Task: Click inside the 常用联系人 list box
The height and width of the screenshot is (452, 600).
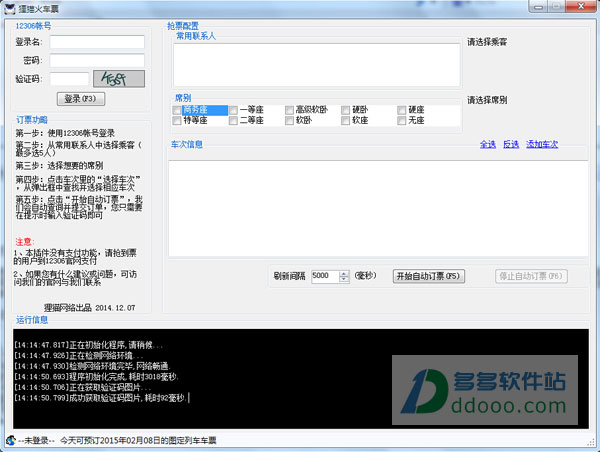Action: point(317,65)
